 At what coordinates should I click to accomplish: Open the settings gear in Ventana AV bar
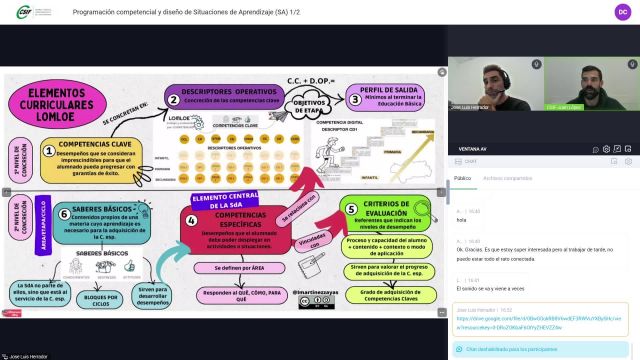(606, 149)
